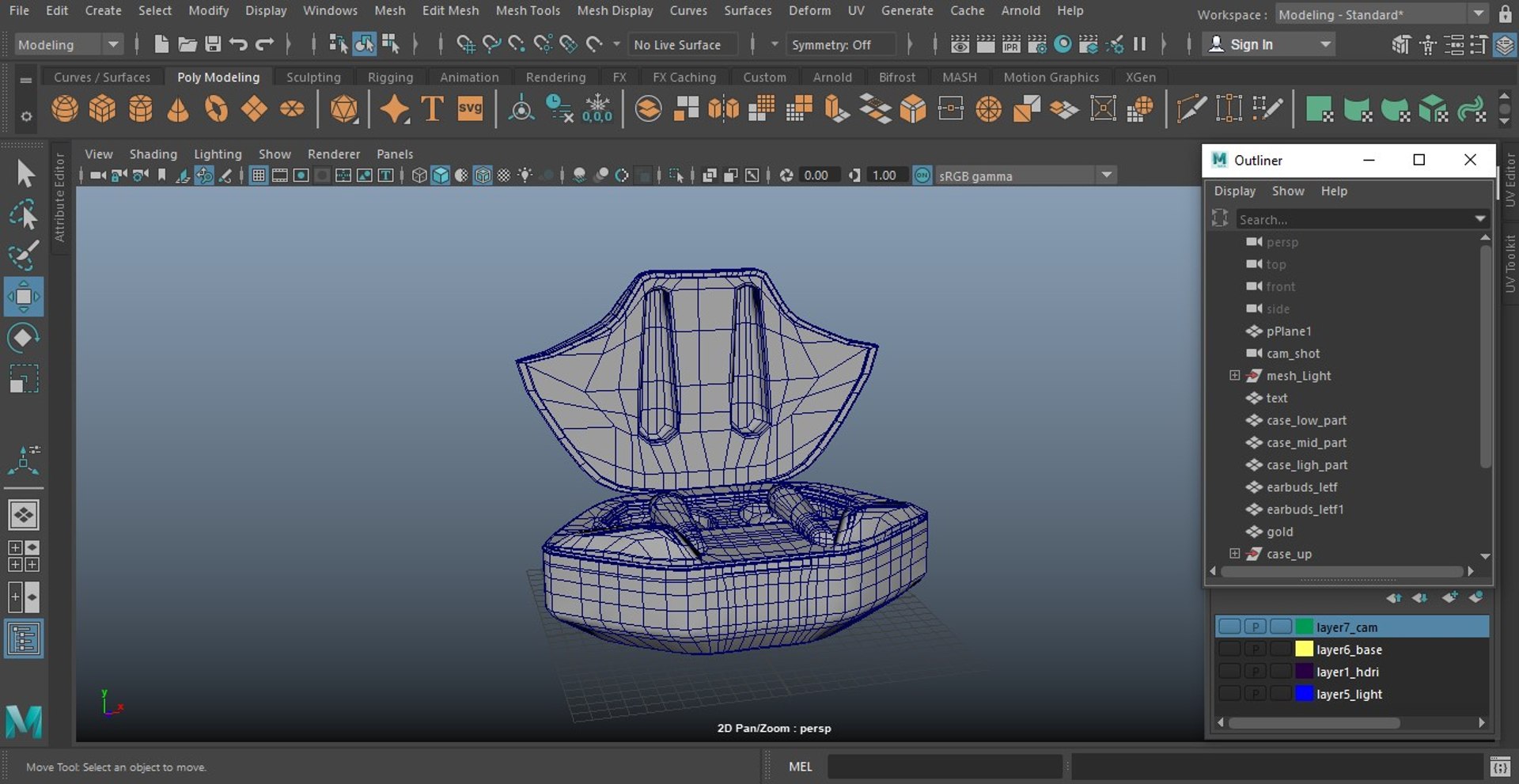
Task: Open the Outliner Help menu
Action: [1334, 191]
